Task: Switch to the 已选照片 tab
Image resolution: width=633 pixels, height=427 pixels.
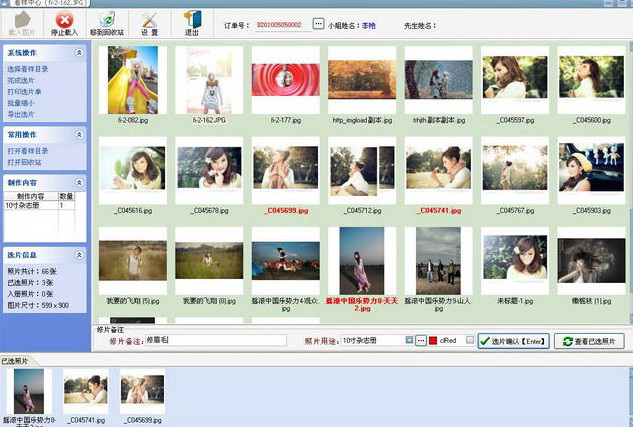Action: click(15, 361)
